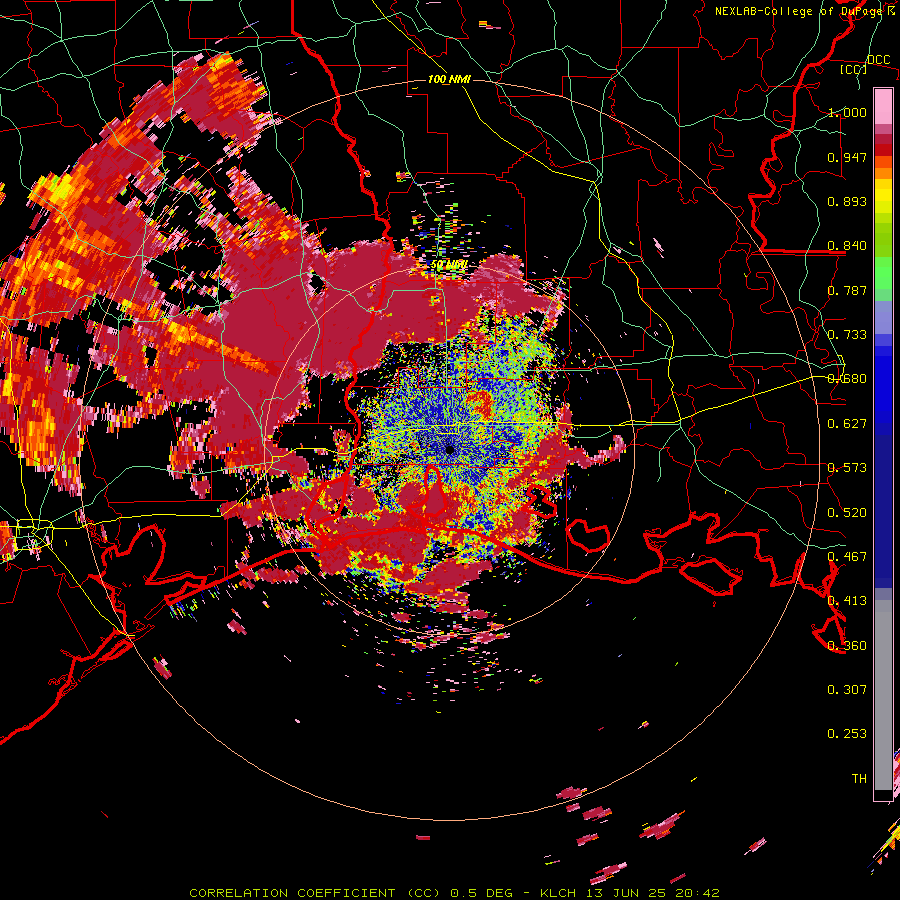
Task: Click the 0.733 legend value
Action: click(847, 335)
